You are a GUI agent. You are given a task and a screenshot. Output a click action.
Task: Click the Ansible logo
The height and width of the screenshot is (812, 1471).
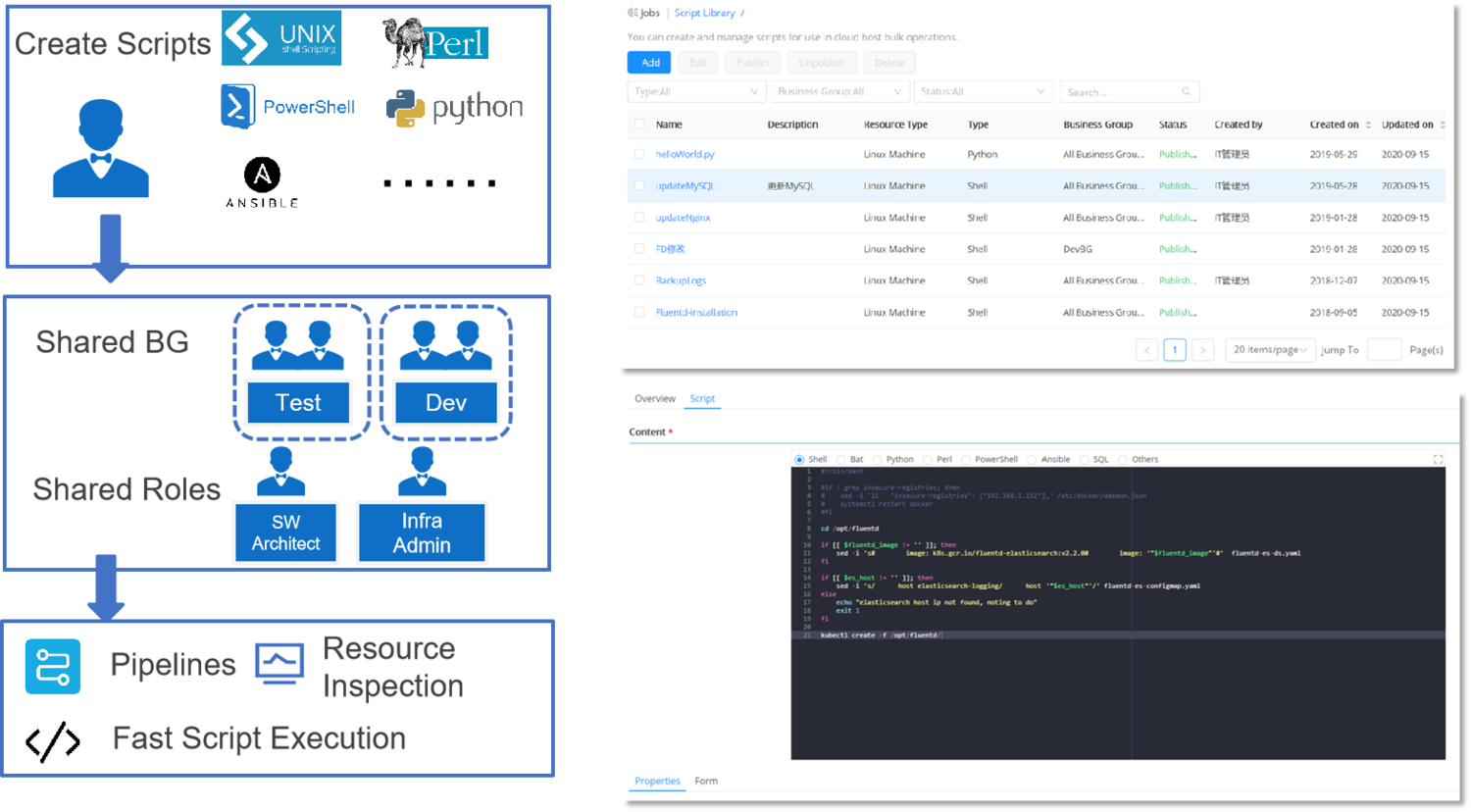[262, 182]
